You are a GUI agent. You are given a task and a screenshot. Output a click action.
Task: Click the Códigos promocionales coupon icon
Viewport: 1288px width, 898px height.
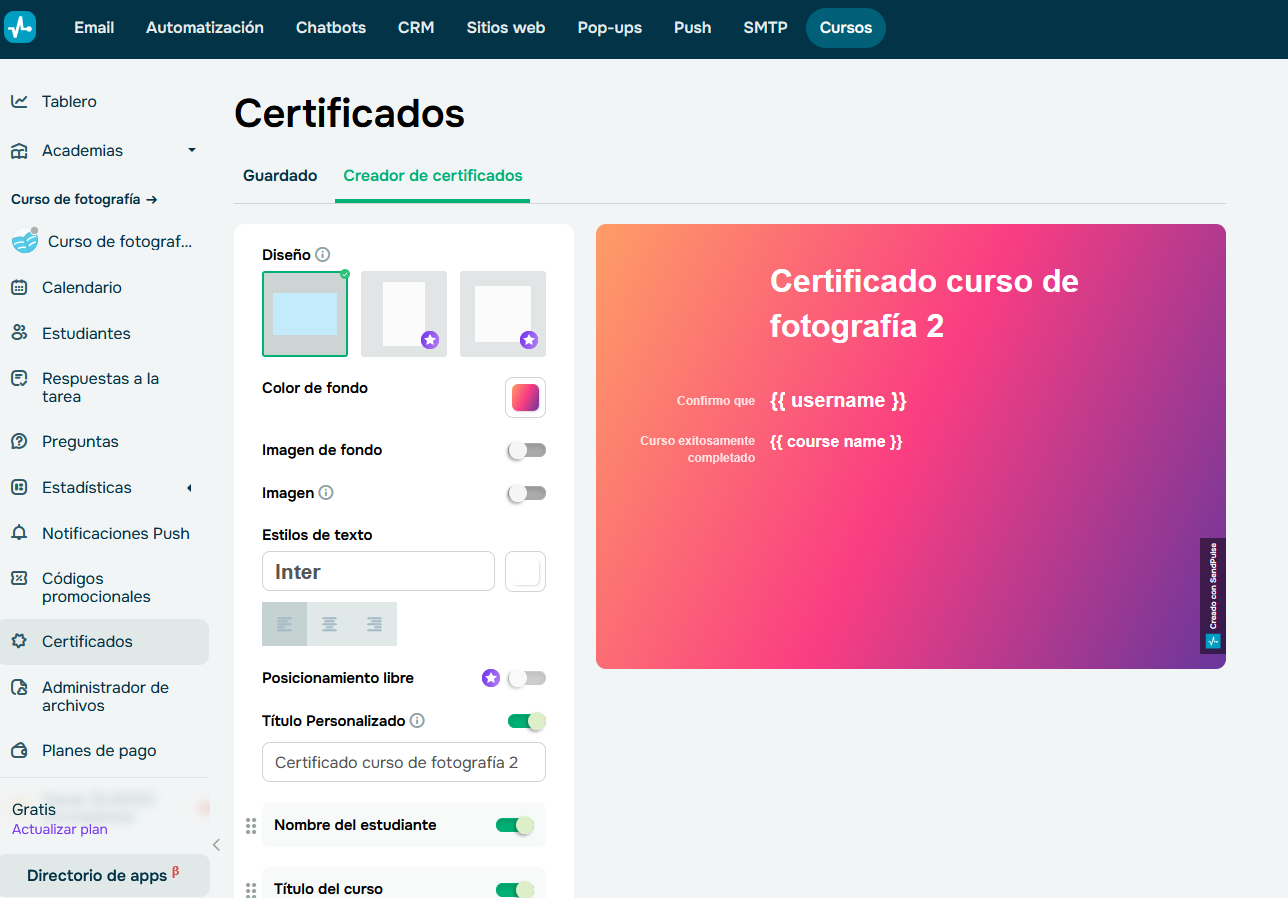19,578
